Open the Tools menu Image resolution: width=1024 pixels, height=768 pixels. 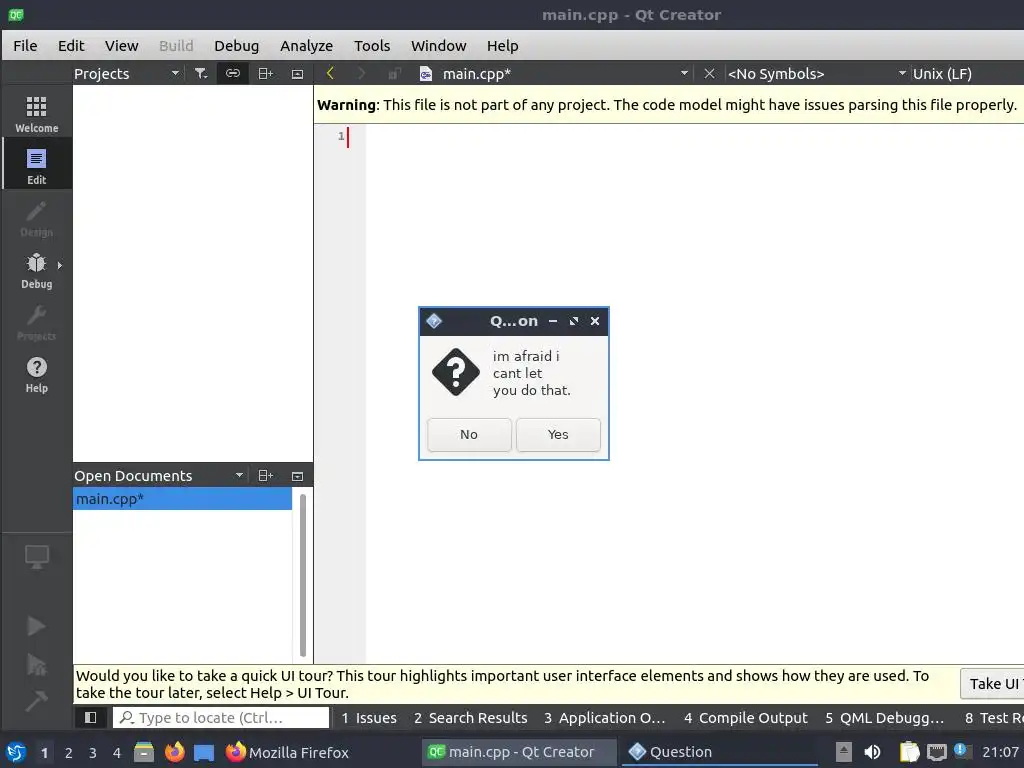[x=372, y=46]
